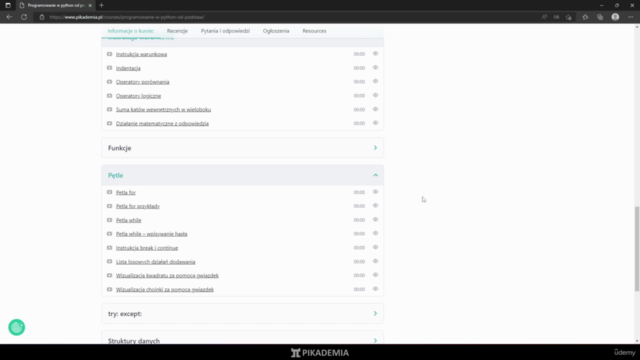Open the Pytania i odpowiedzi tab
Image resolution: width=640 pixels, height=360 pixels.
225,31
